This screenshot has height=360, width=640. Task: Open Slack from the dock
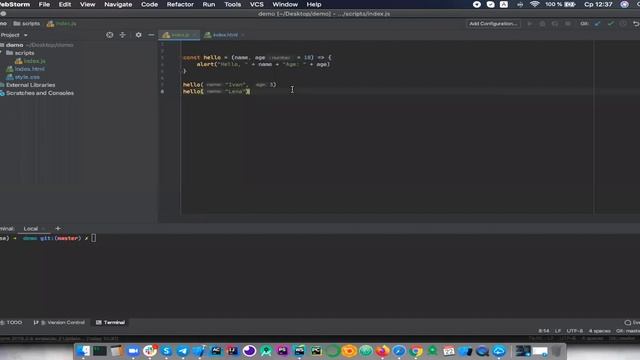[x=150, y=351]
